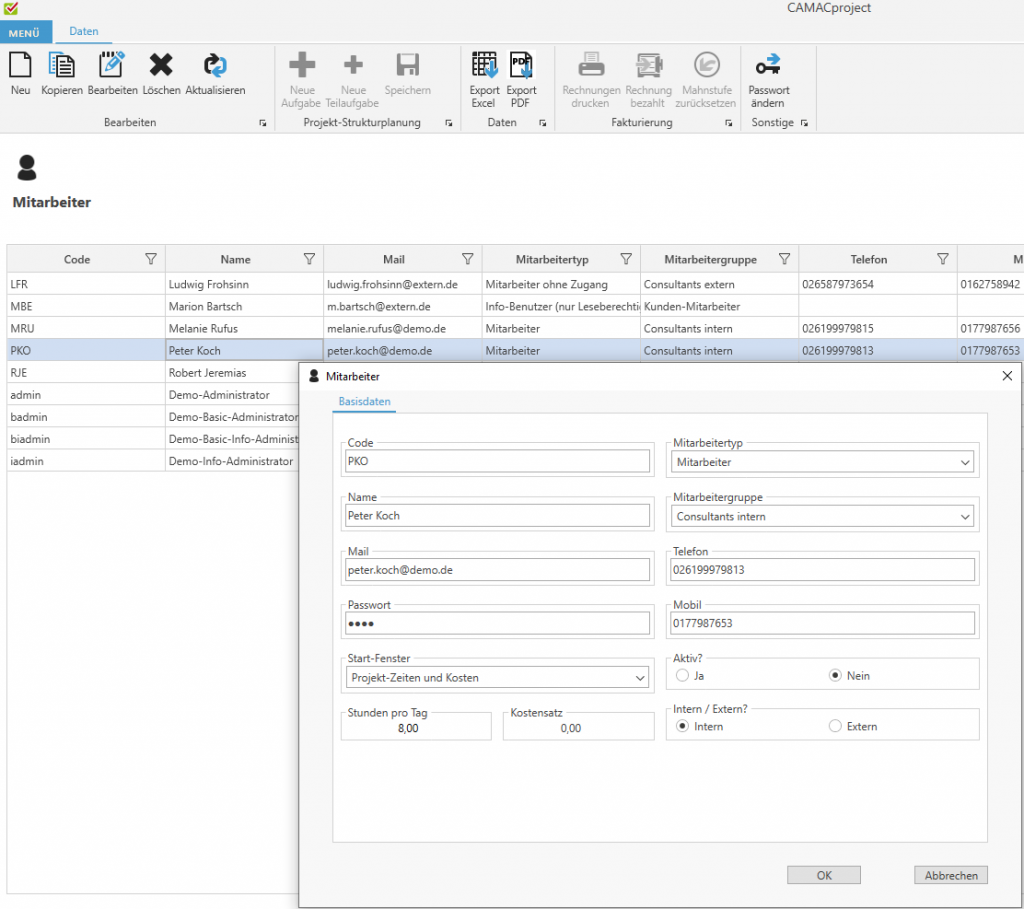Open Passwort ändern key icon
The width and height of the screenshot is (1024, 909).
[x=768, y=65]
